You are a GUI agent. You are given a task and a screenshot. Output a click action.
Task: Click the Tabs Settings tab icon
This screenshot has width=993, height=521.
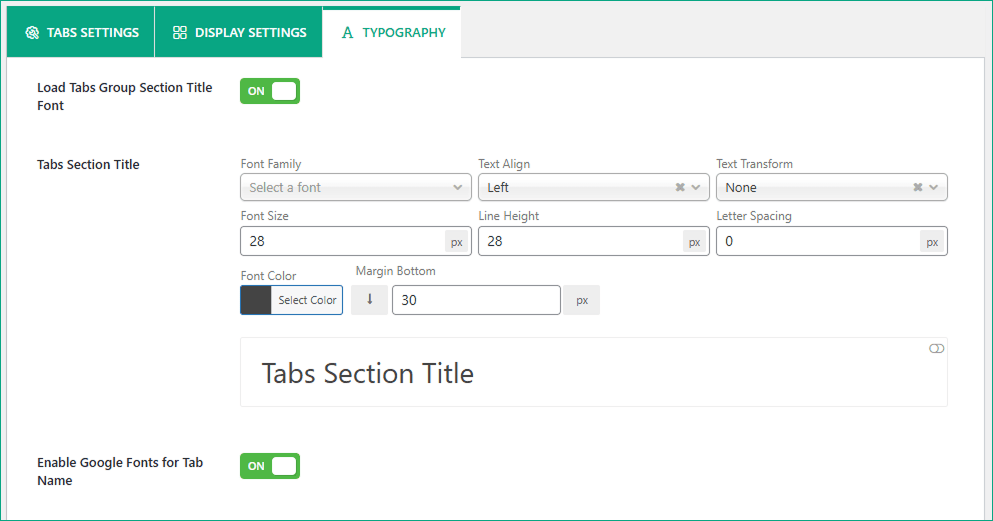coord(30,33)
